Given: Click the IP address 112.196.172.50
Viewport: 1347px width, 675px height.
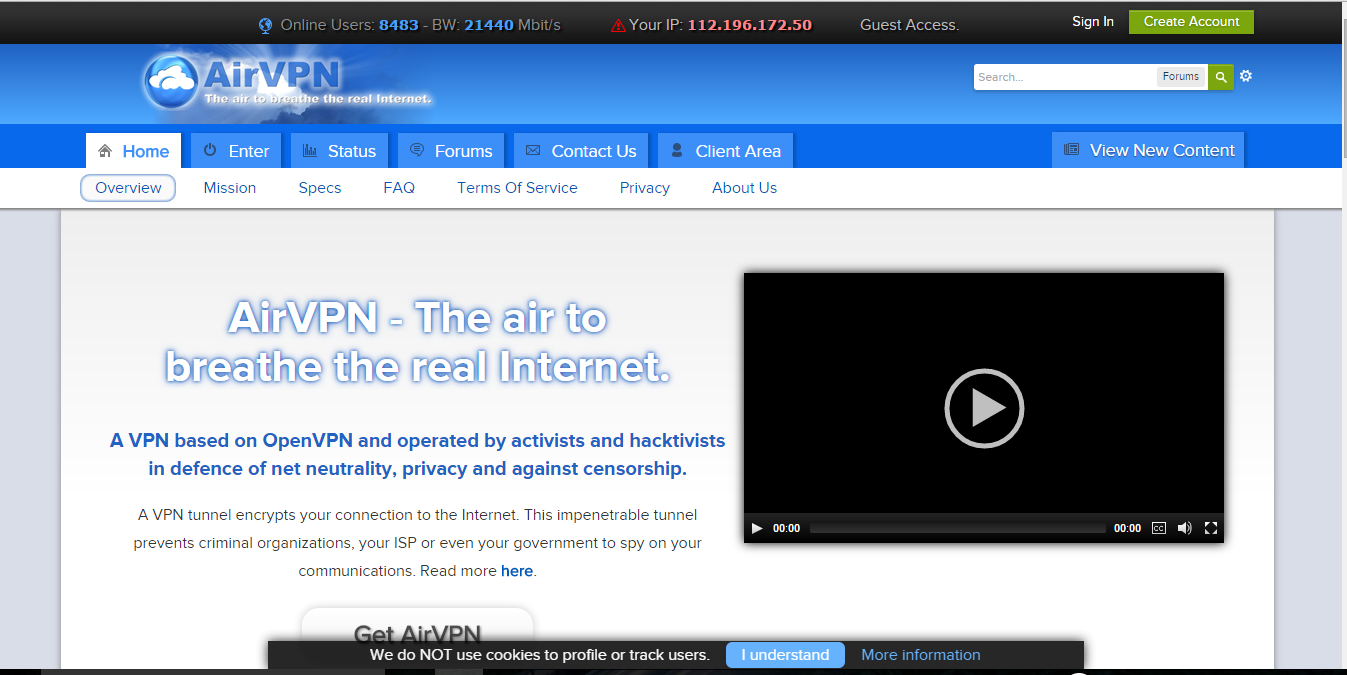Looking at the screenshot, I should pos(750,25).
